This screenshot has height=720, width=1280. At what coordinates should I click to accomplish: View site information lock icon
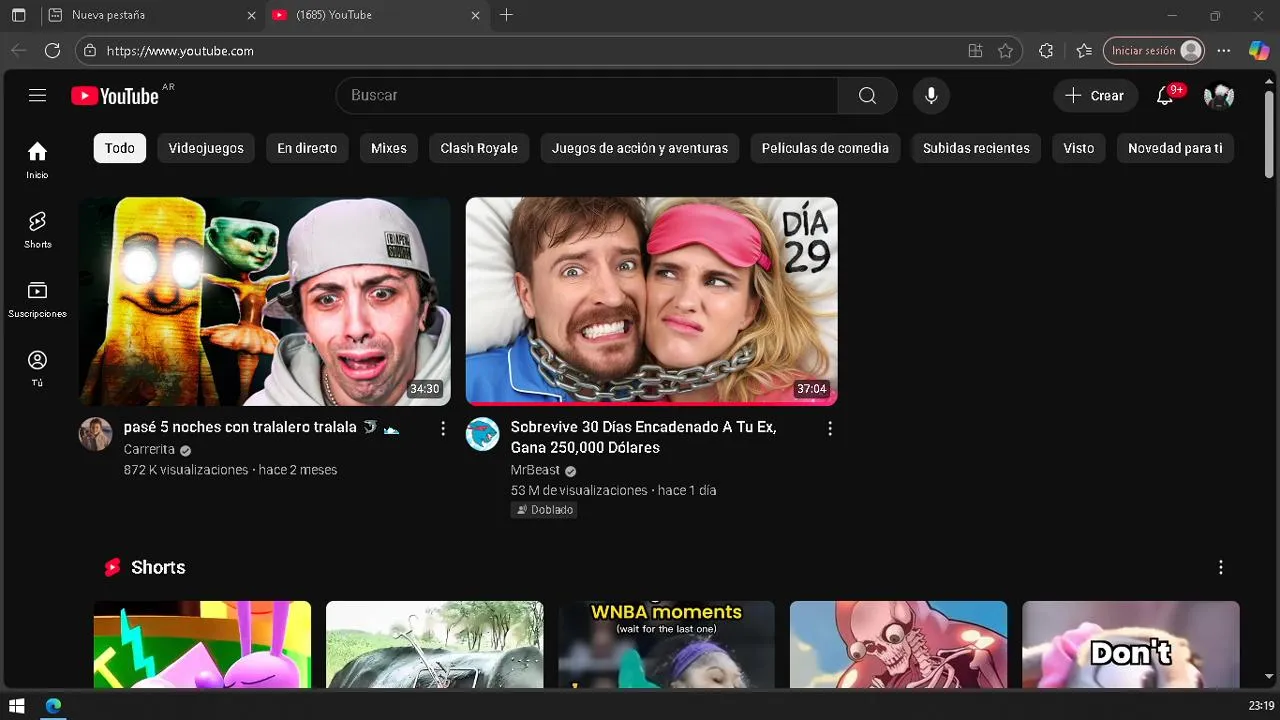pyautogui.click(x=90, y=50)
